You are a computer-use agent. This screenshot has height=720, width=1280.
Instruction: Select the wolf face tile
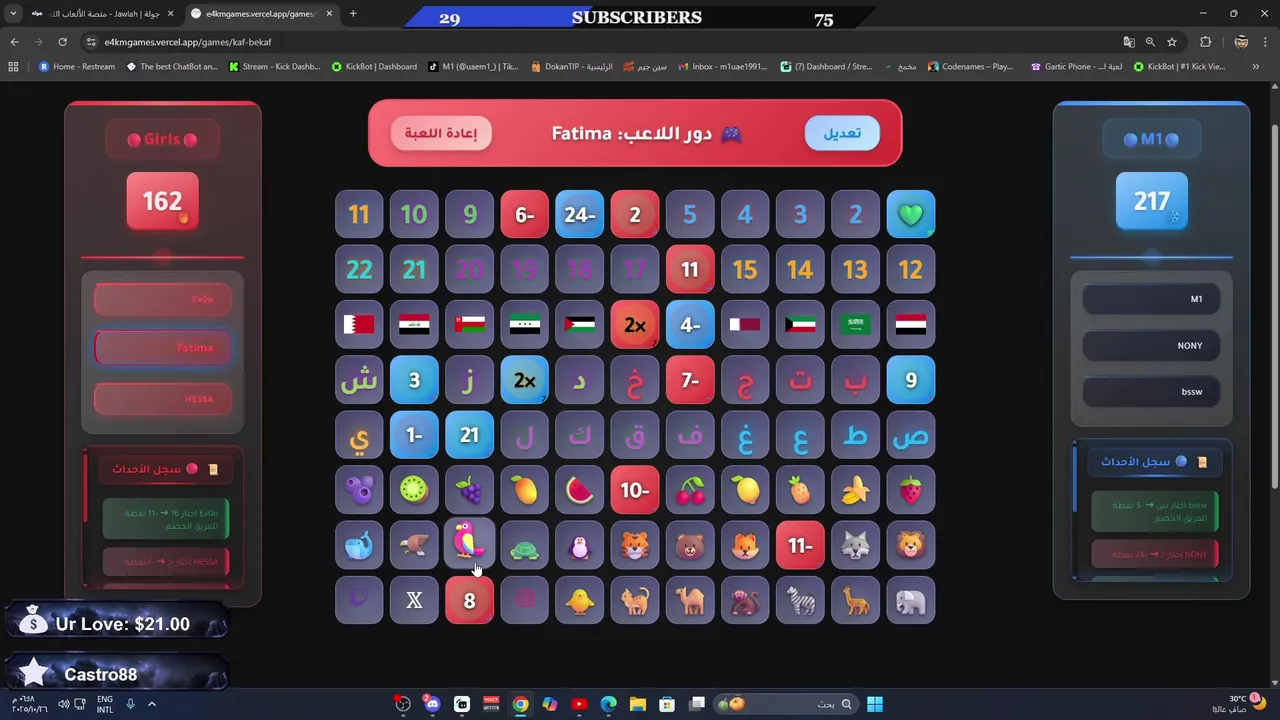point(855,545)
